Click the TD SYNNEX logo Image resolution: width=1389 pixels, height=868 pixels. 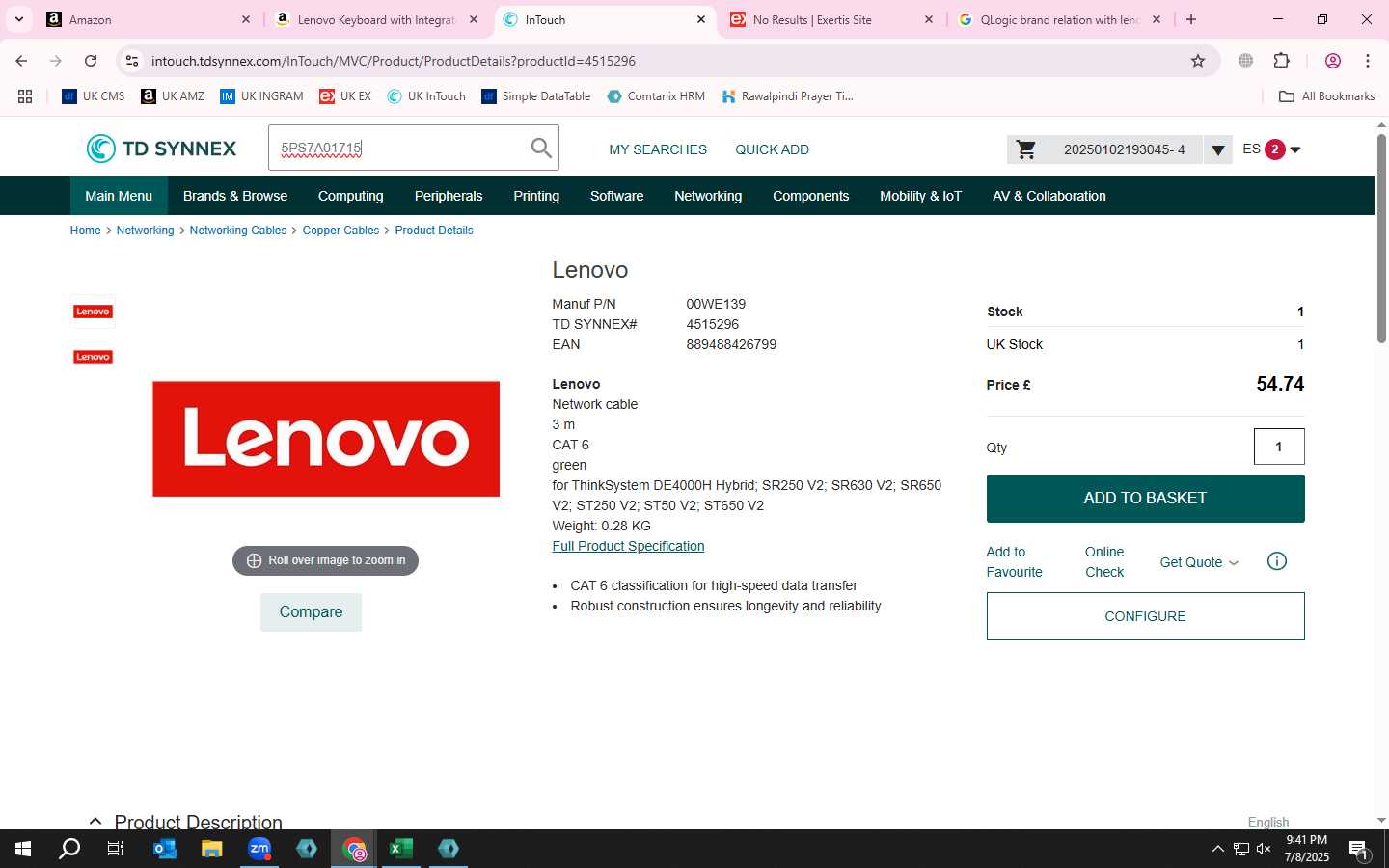161,149
